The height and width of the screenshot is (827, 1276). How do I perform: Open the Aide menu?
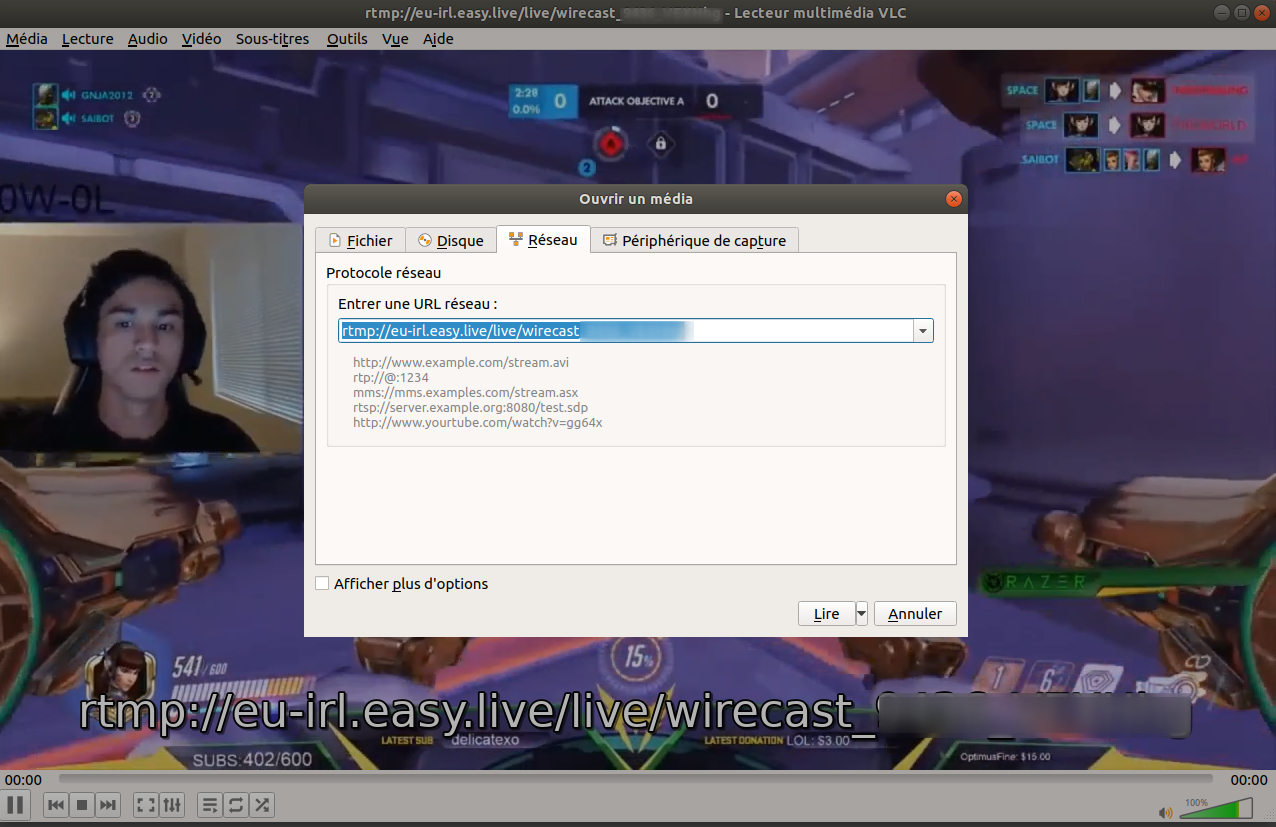tap(438, 39)
